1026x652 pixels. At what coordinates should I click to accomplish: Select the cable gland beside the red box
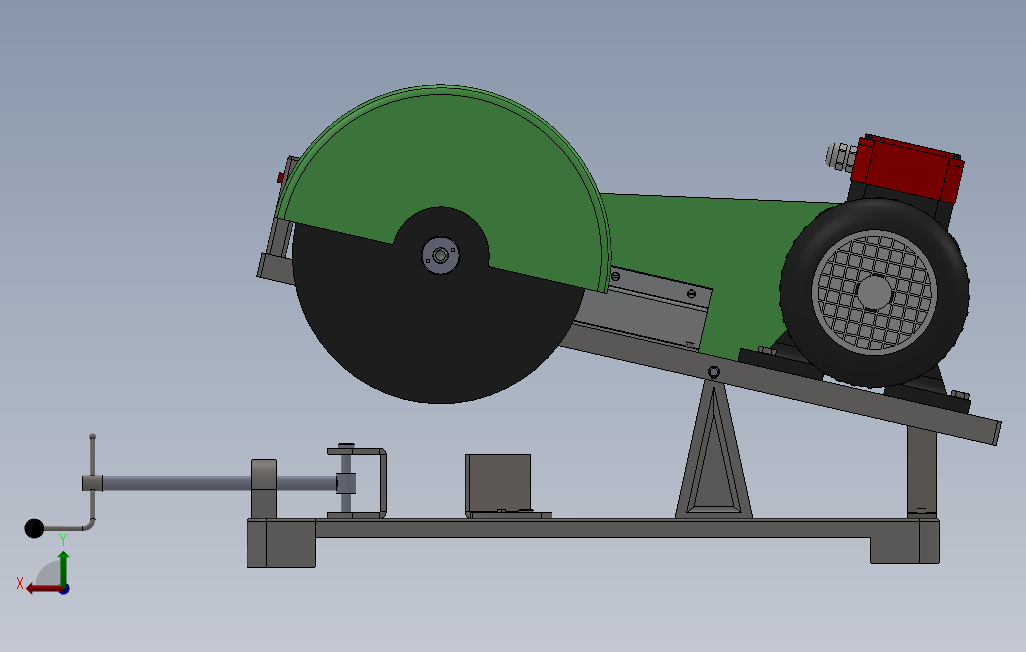(840, 158)
